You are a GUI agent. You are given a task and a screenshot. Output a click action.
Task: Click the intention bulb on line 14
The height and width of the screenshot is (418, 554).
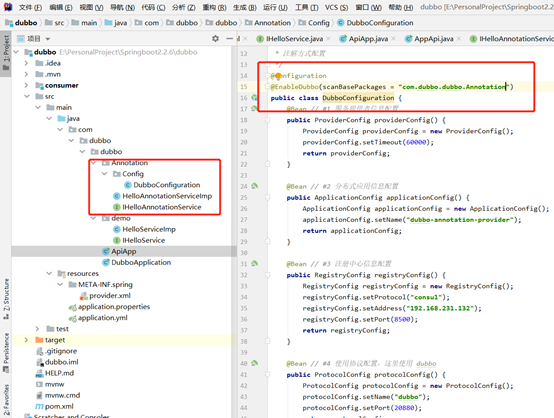[x=278, y=75]
